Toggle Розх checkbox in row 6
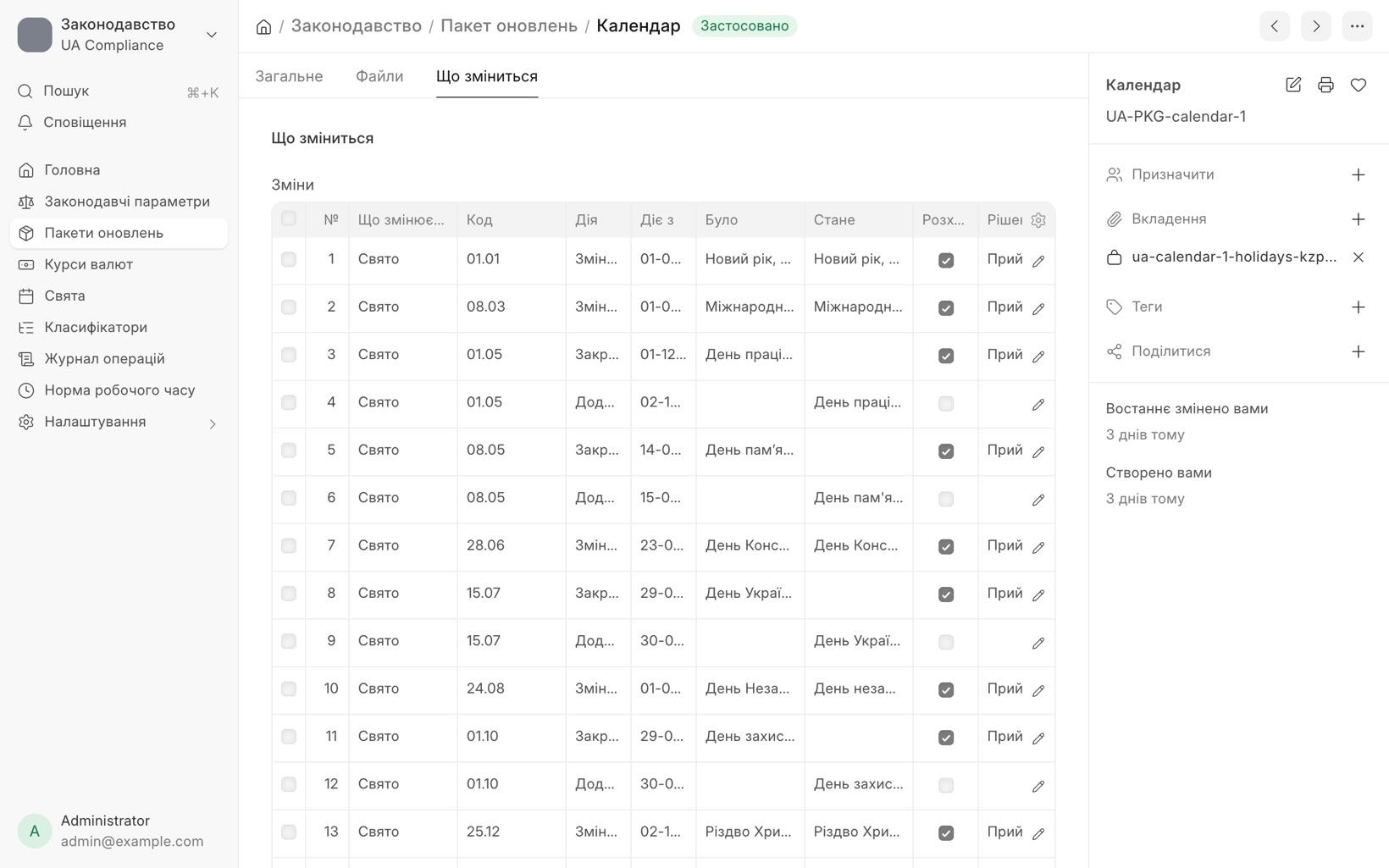1389x868 pixels. coord(946,499)
